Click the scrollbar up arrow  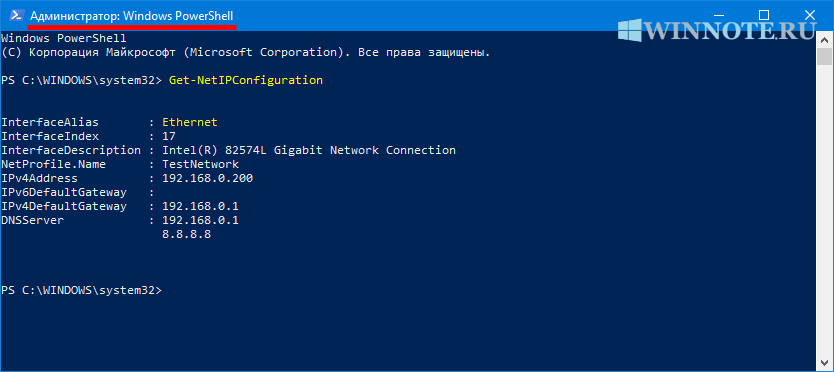pos(824,39)
